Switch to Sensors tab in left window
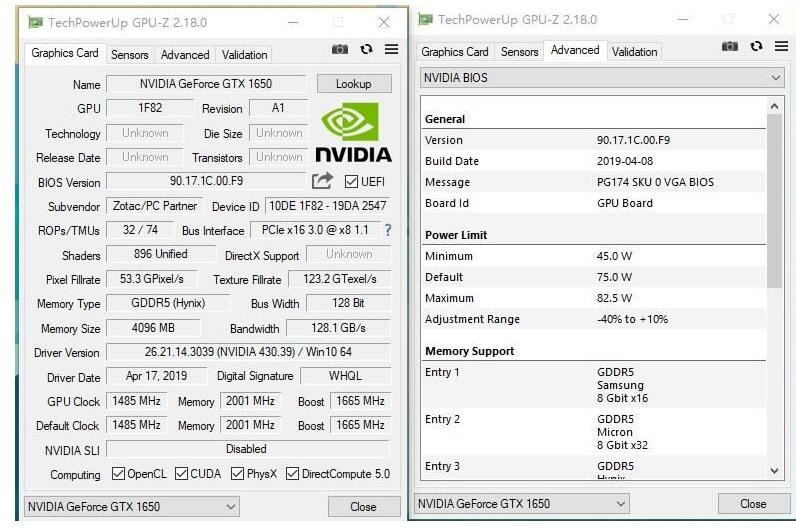 point(129,55)
